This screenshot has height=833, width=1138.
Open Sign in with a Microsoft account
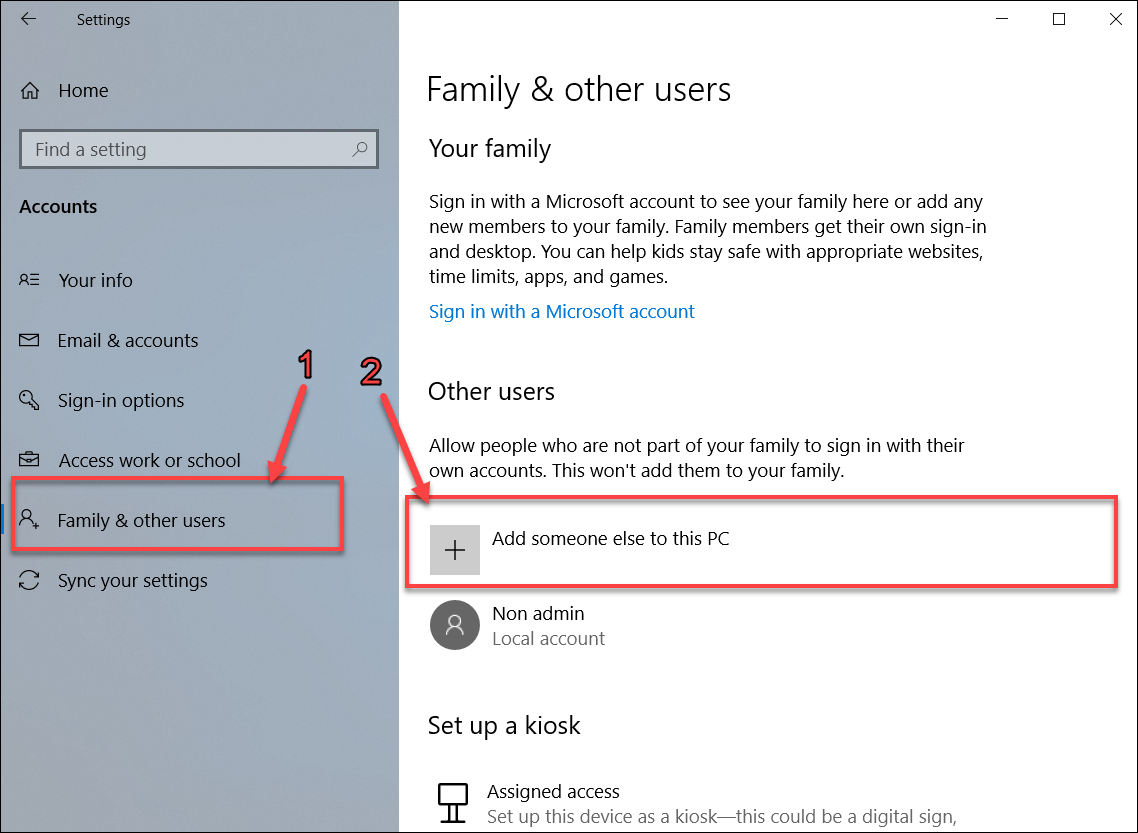[x=561, y=311]
